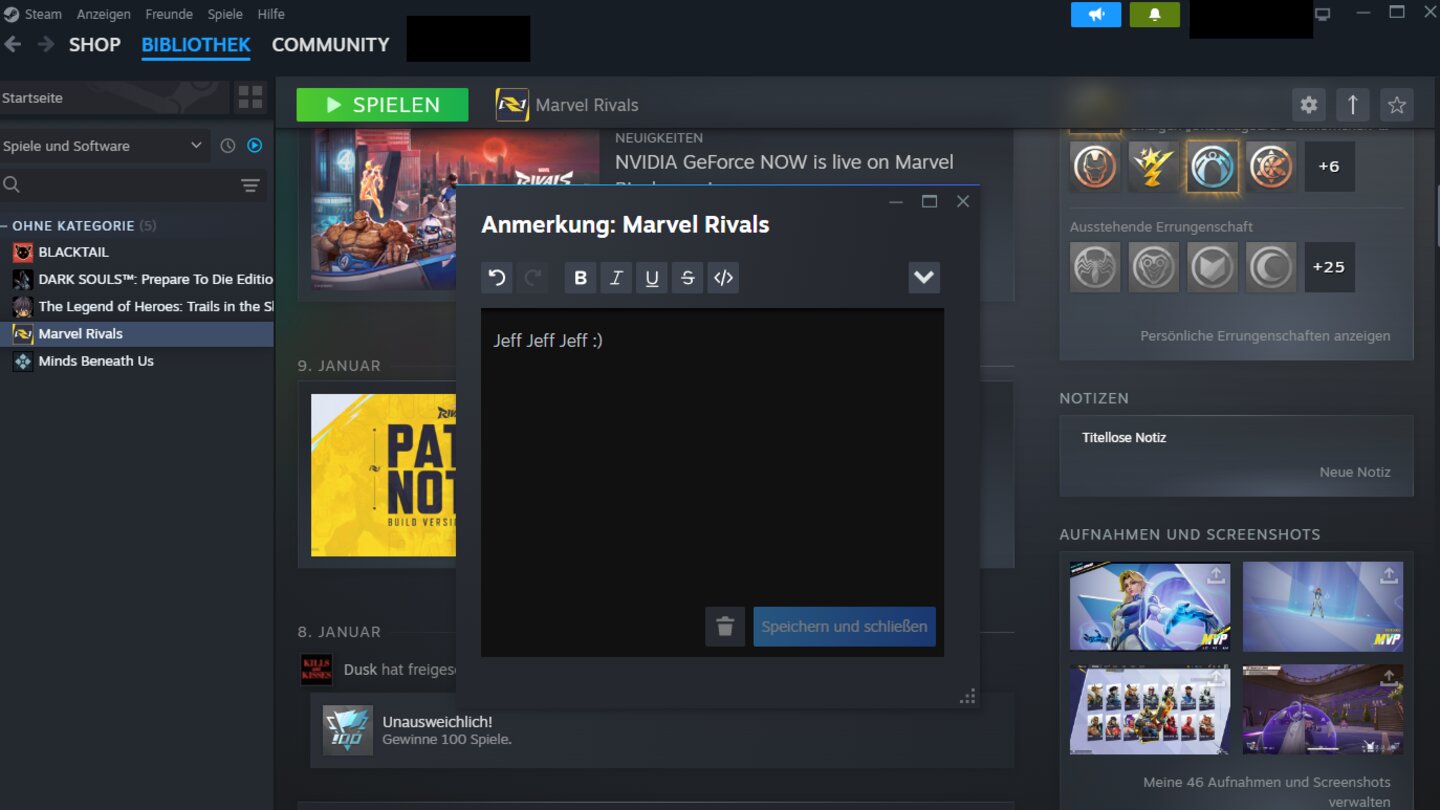The height and width of the screenshot is (810, 1440).
Task: Expand the formatting options chevron in the note dialog
Action: point(923,277)
